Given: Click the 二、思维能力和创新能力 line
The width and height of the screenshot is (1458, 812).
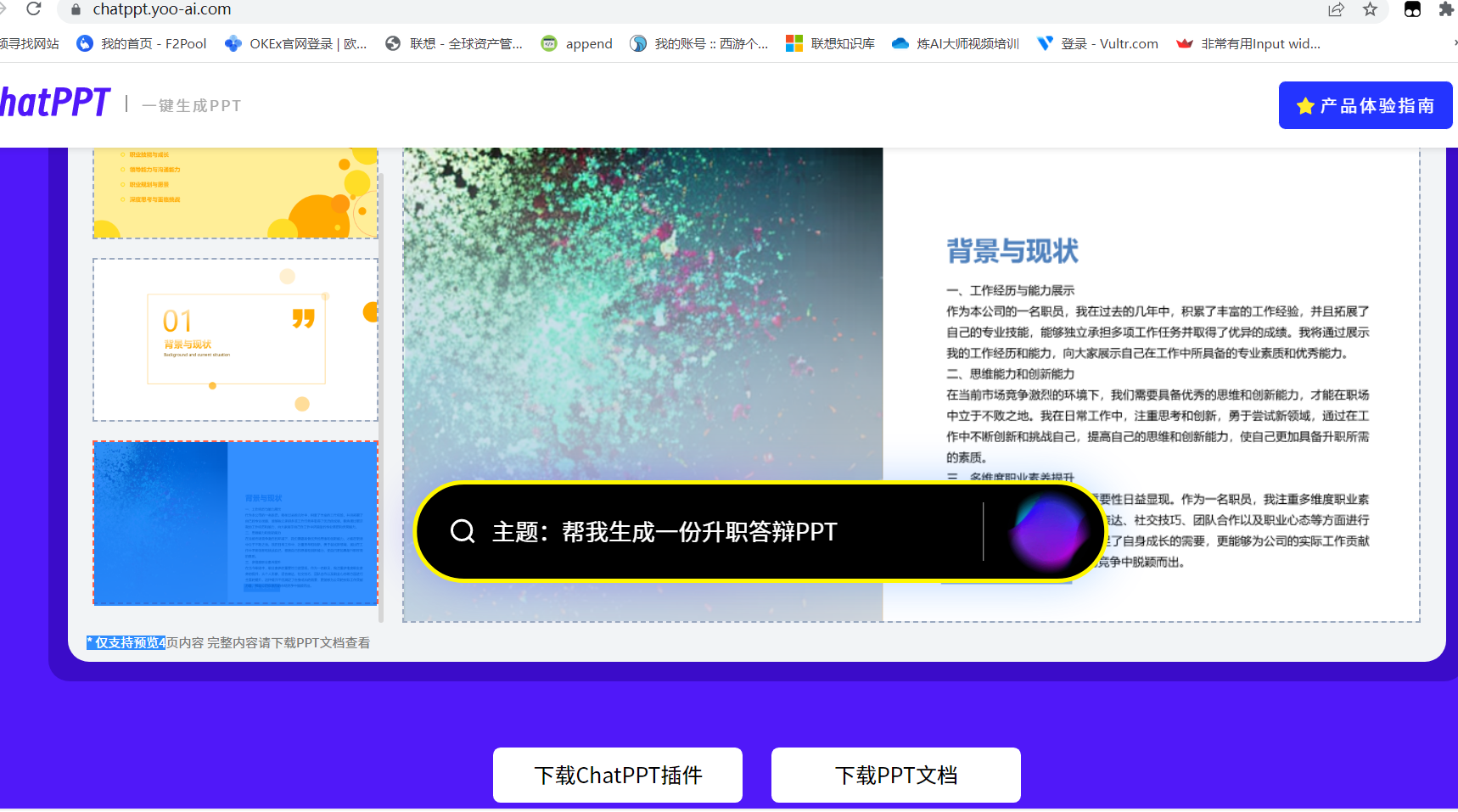Looking at the screenshot, I should [1011, 374].
